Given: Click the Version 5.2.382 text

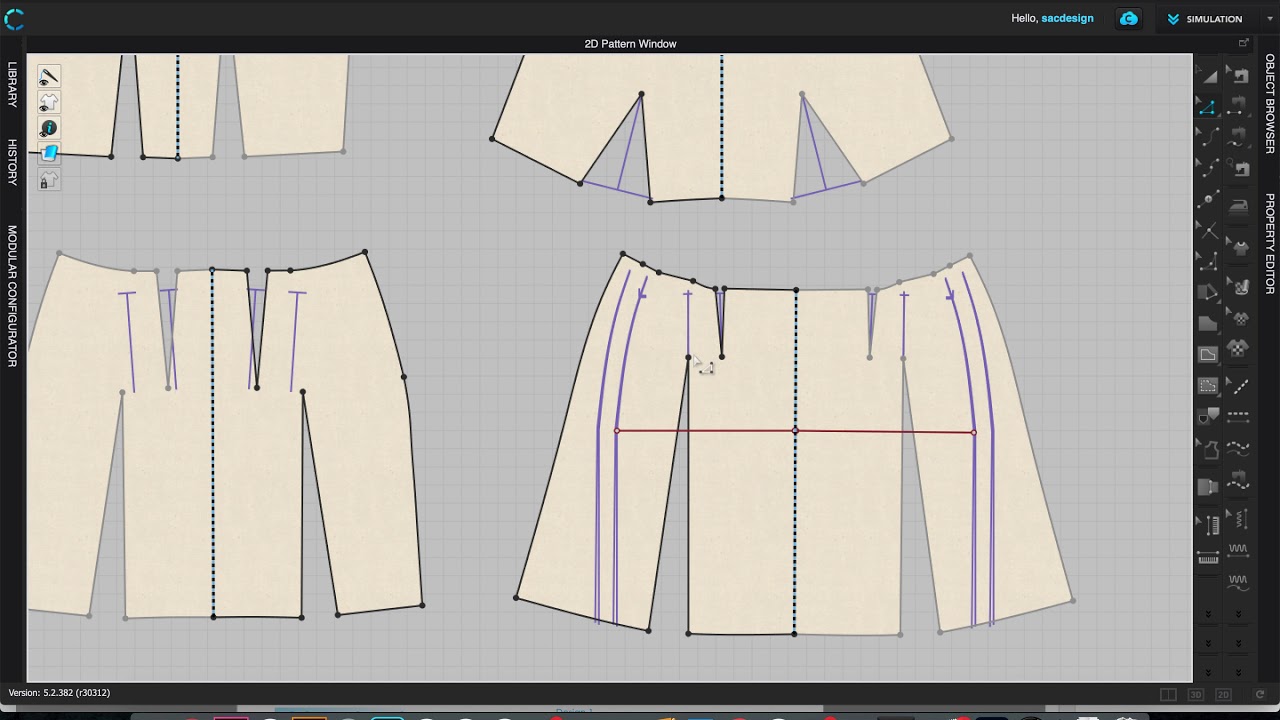Looking at the screenshot, I should pos(59,692).
